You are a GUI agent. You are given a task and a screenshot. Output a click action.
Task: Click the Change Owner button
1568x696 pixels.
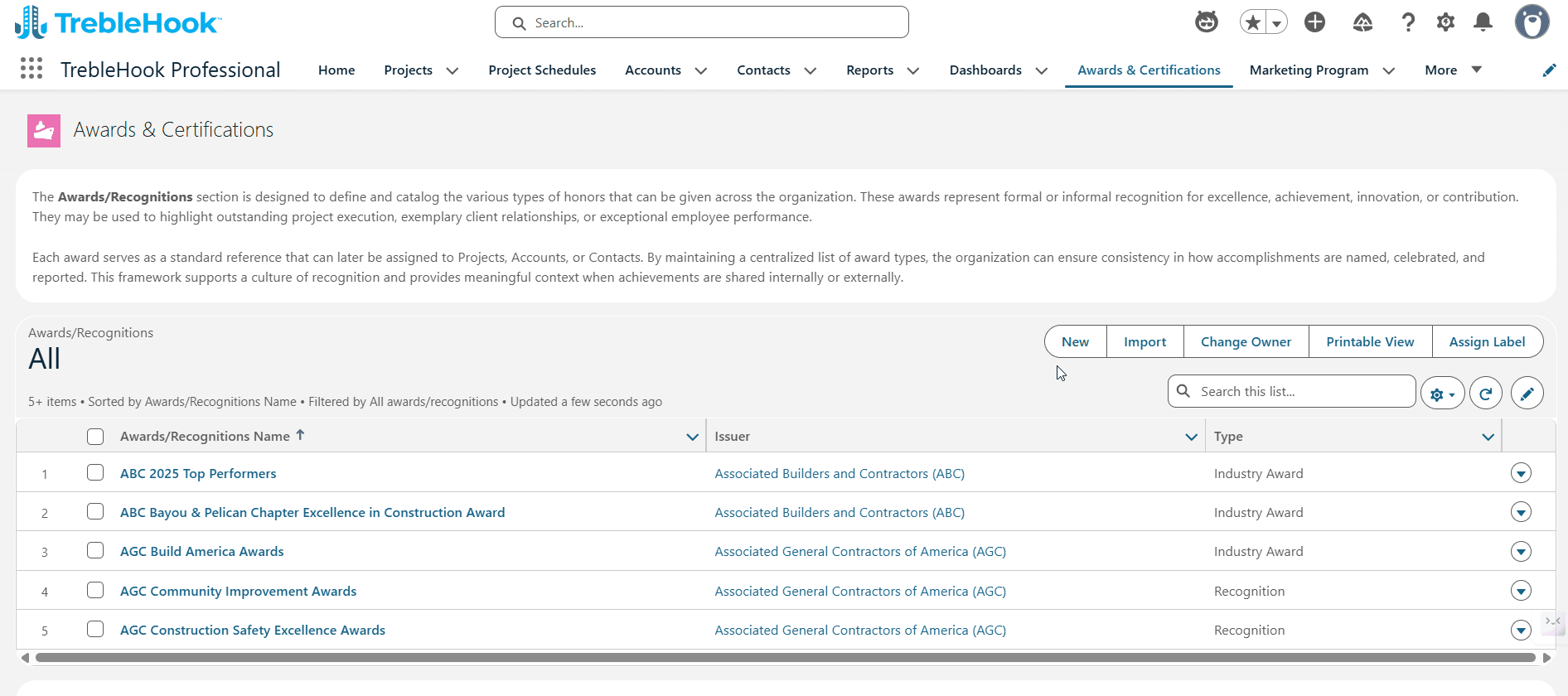(1246, 341)
